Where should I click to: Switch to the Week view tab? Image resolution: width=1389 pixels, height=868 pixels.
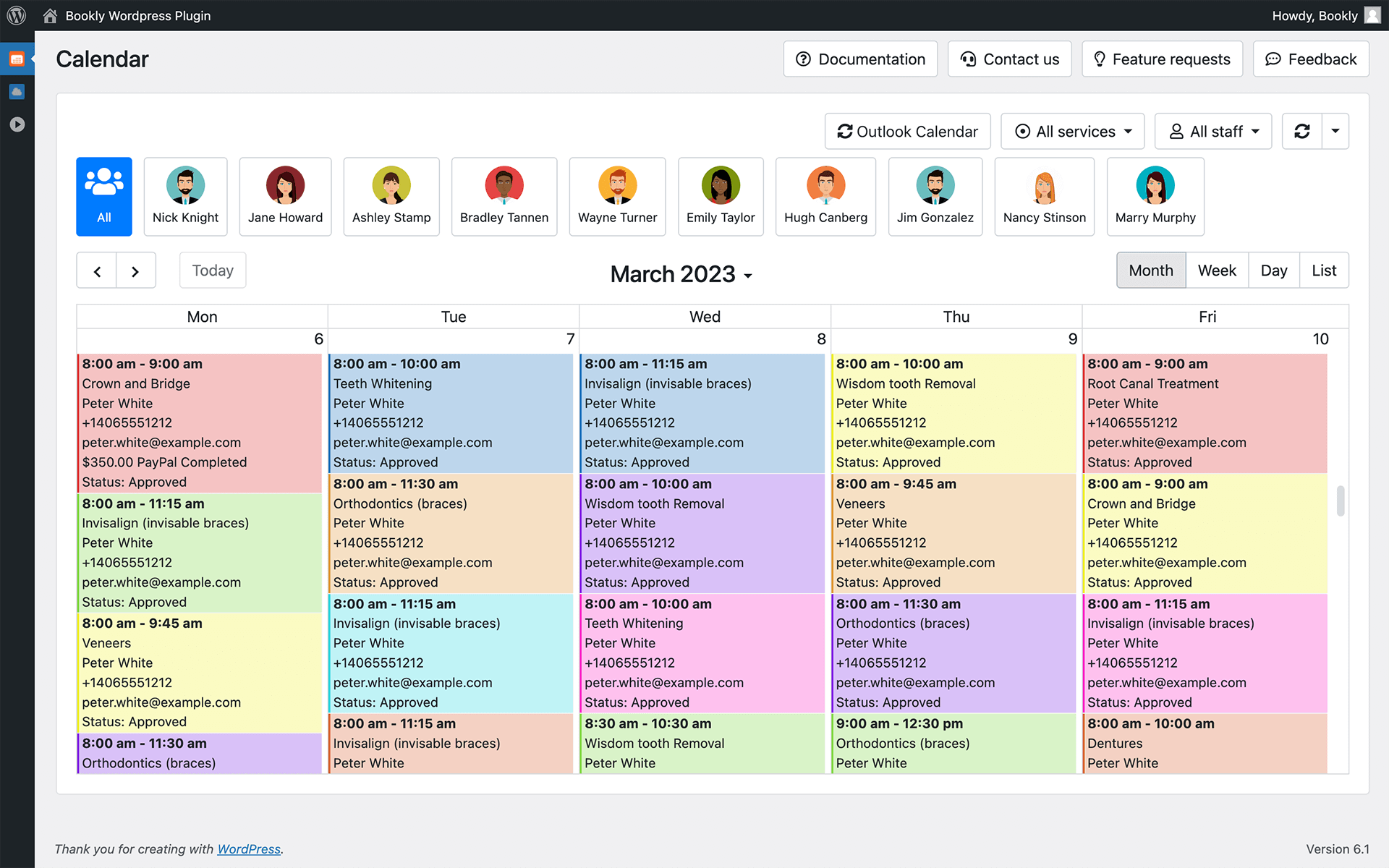coord(1217,270)
